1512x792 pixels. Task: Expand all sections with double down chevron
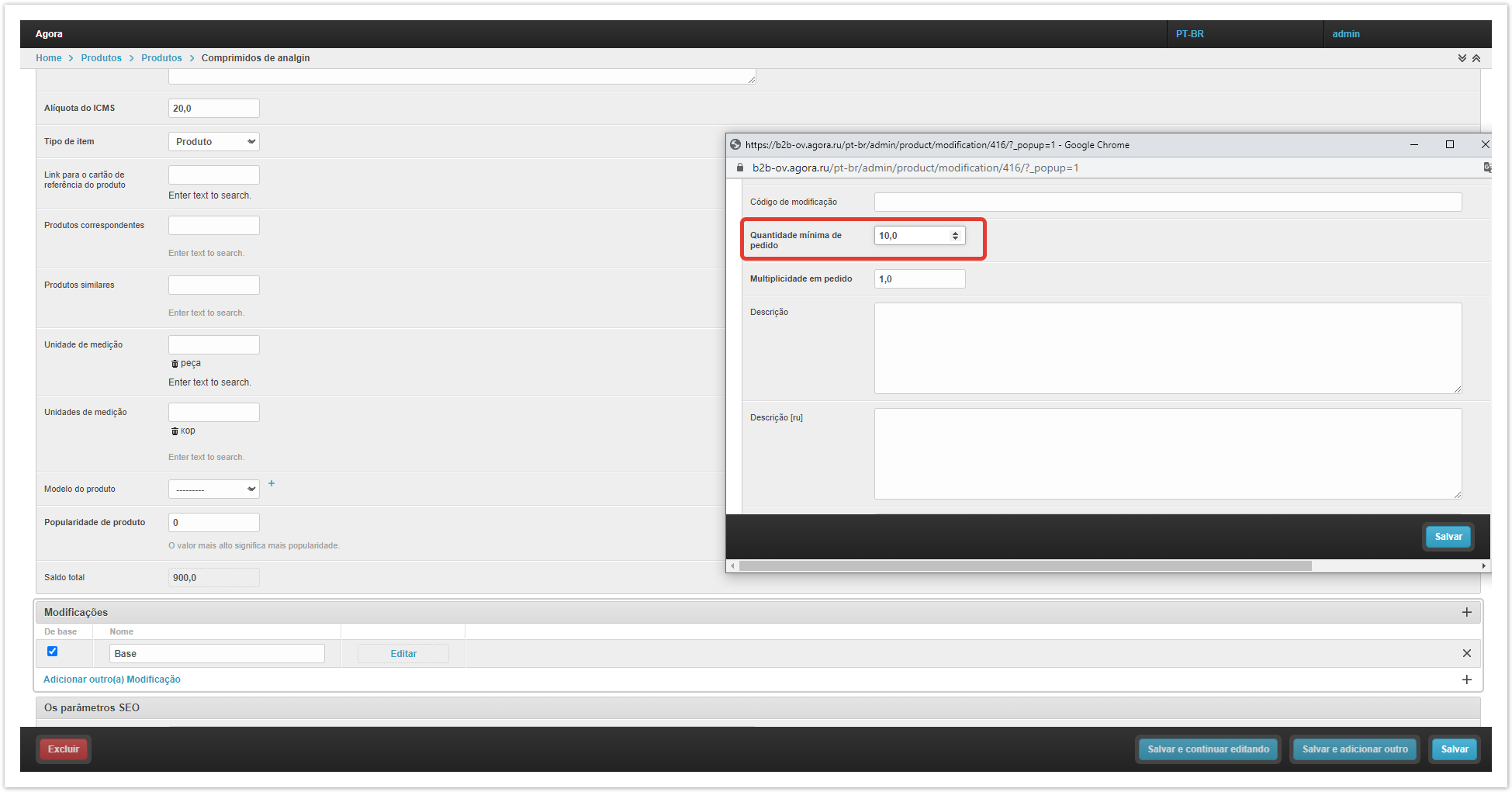(x=1462, y=58)
